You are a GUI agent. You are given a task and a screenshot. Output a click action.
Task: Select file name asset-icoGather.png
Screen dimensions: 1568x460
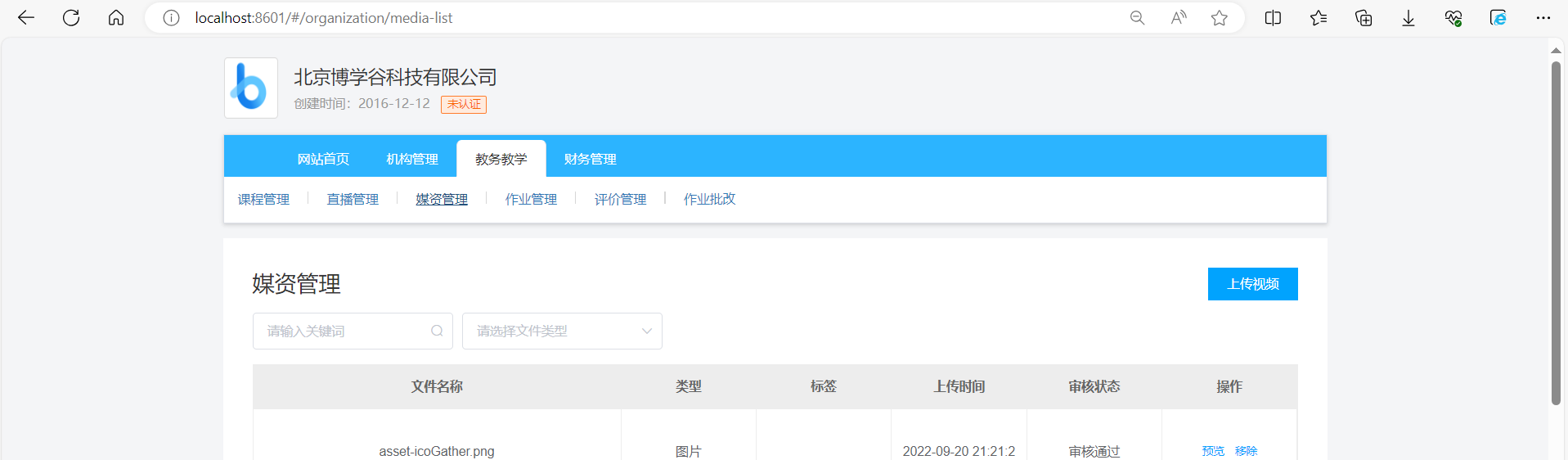pyautogui.click(x=437, y=451)
